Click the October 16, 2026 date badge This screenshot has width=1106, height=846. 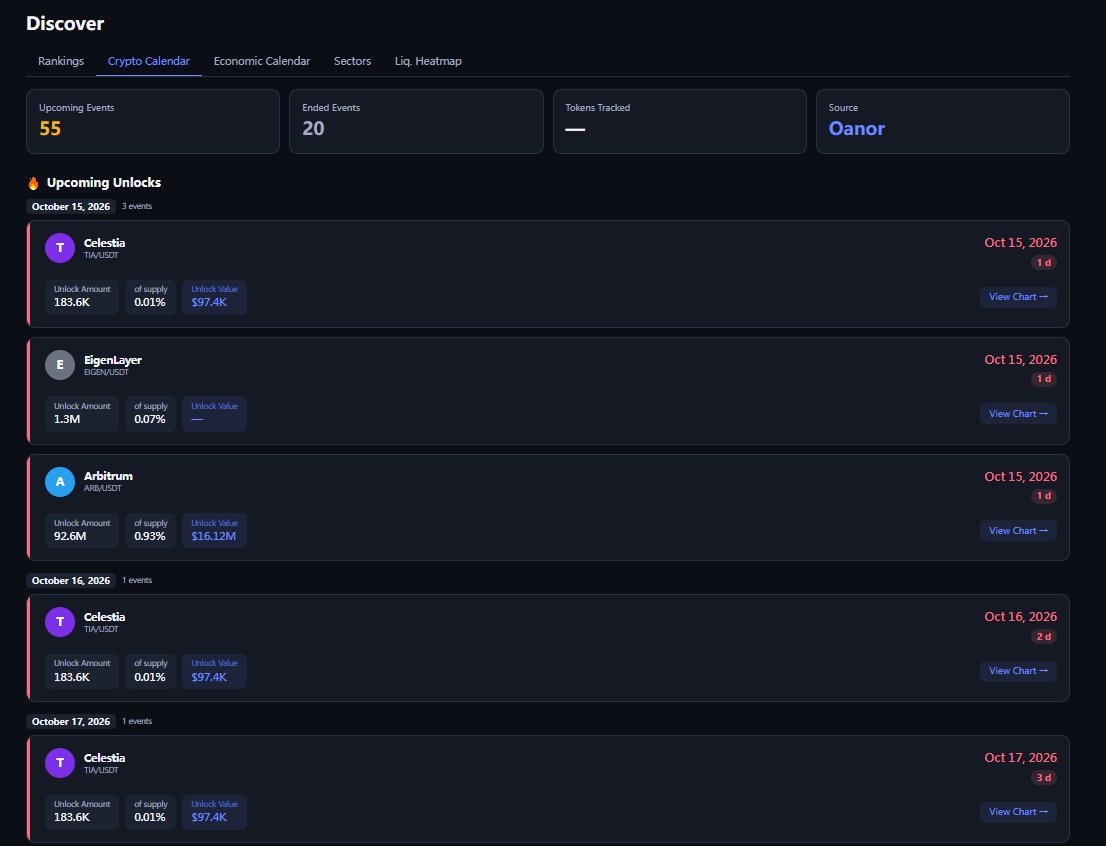[x=71, y=580]
